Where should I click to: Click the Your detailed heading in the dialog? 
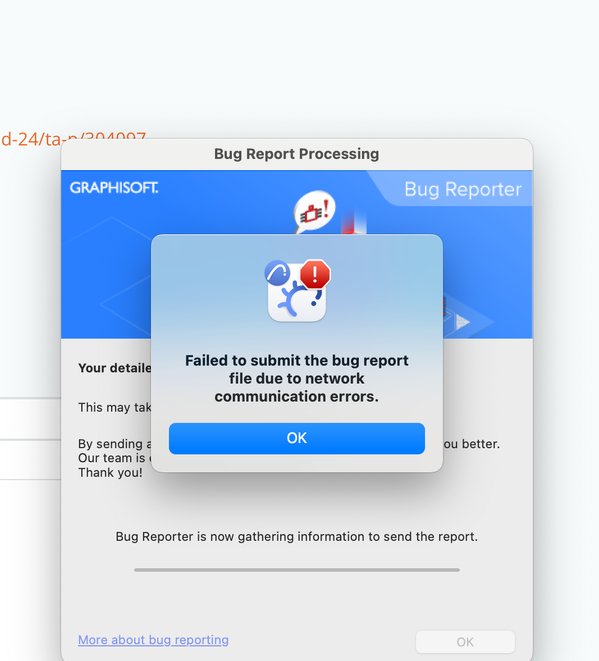point(115,368)
